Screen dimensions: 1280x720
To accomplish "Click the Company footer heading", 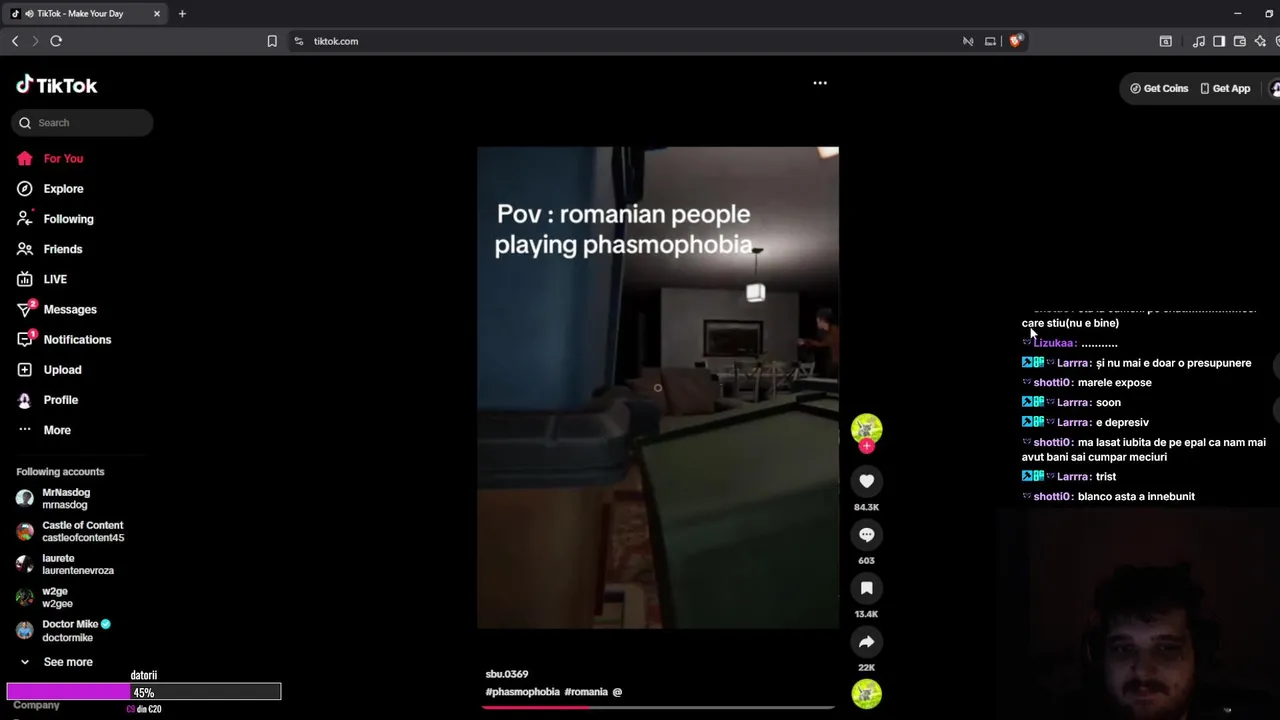I will click(x=36, y=705).
